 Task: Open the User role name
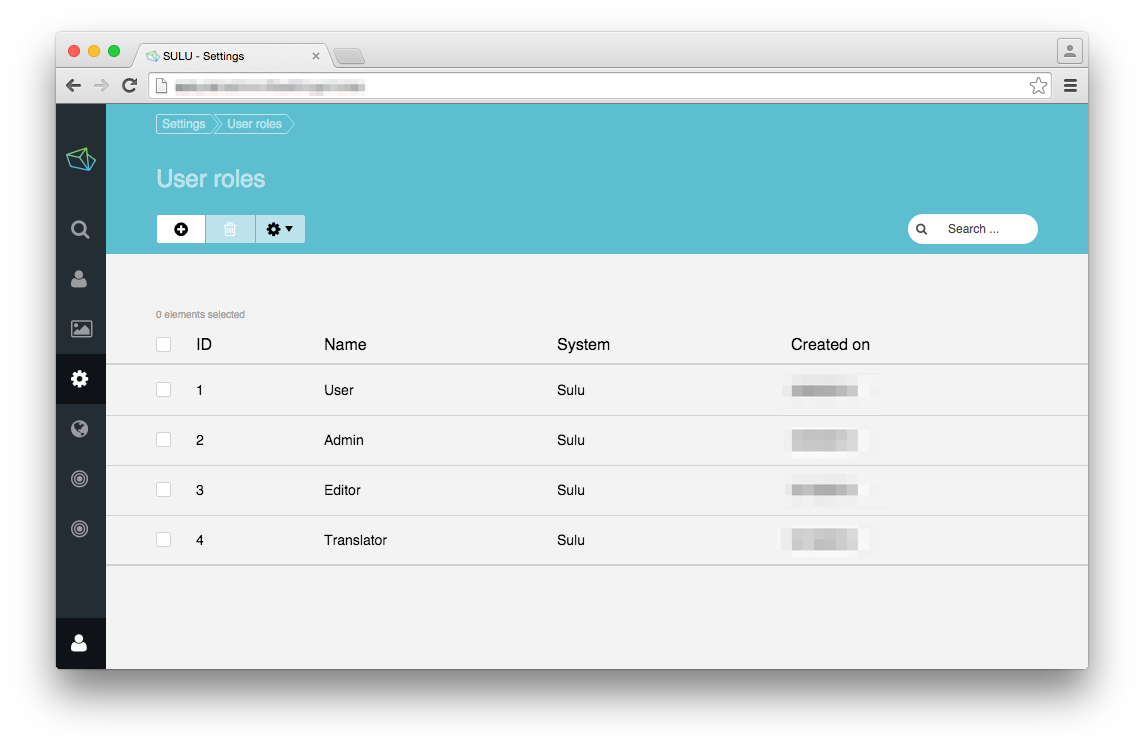click(x=339, y=390)
